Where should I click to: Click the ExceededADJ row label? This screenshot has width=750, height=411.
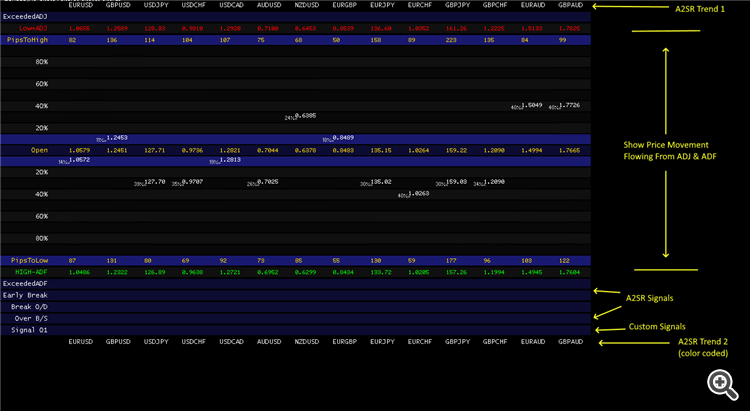click(25, 16)
